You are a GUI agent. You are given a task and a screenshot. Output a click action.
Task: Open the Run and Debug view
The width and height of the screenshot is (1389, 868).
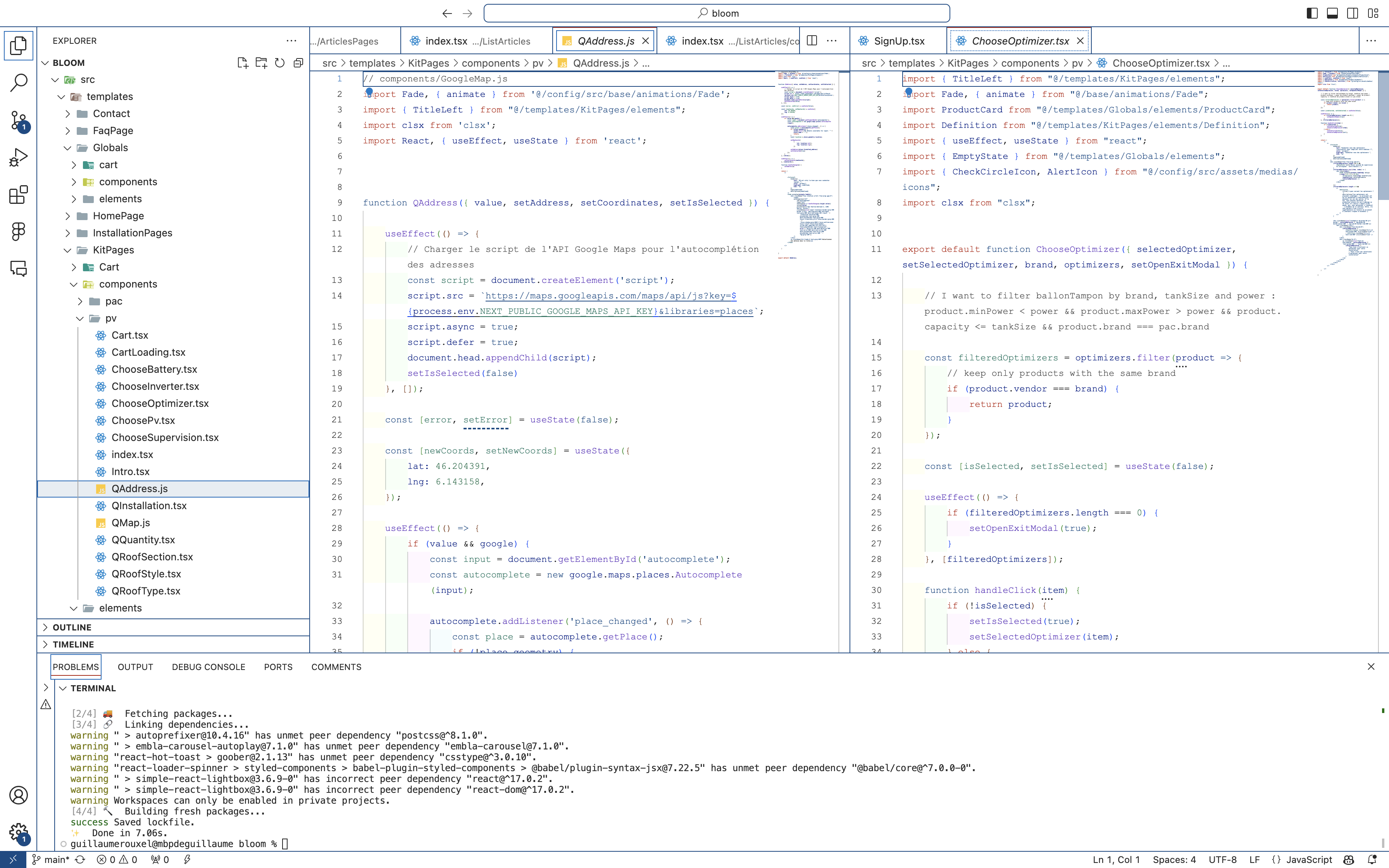18,157
